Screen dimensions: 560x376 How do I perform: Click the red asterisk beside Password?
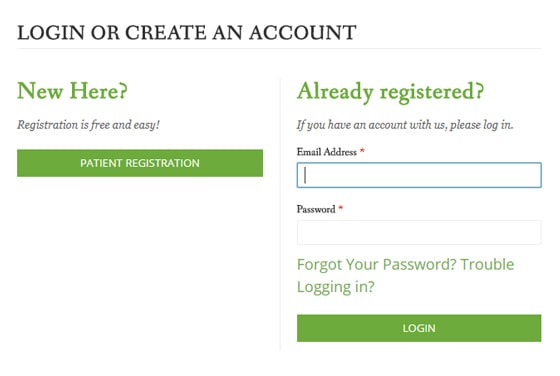coord(341,208)
